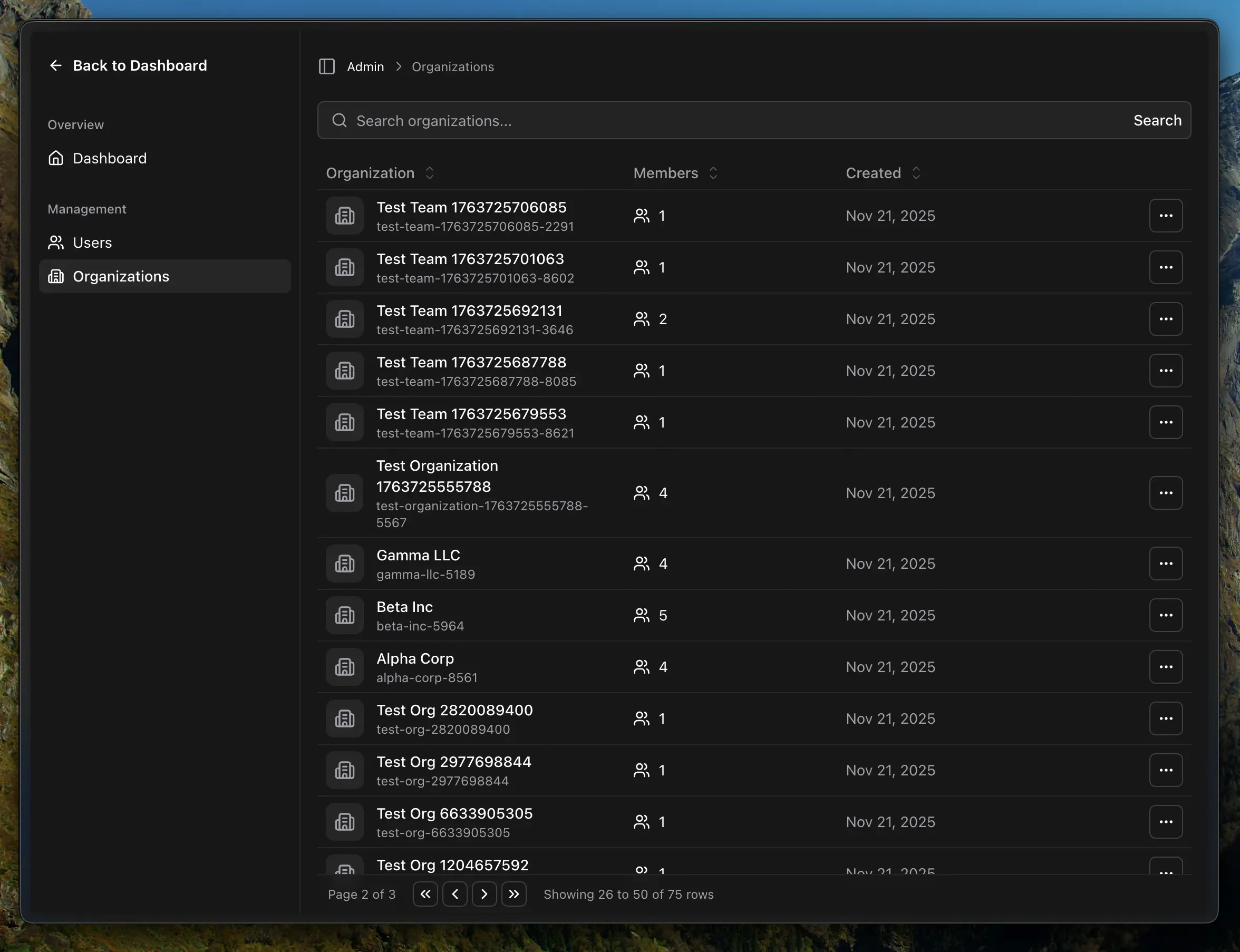
Task: Jump to the last page
Action: pos(514,893)
